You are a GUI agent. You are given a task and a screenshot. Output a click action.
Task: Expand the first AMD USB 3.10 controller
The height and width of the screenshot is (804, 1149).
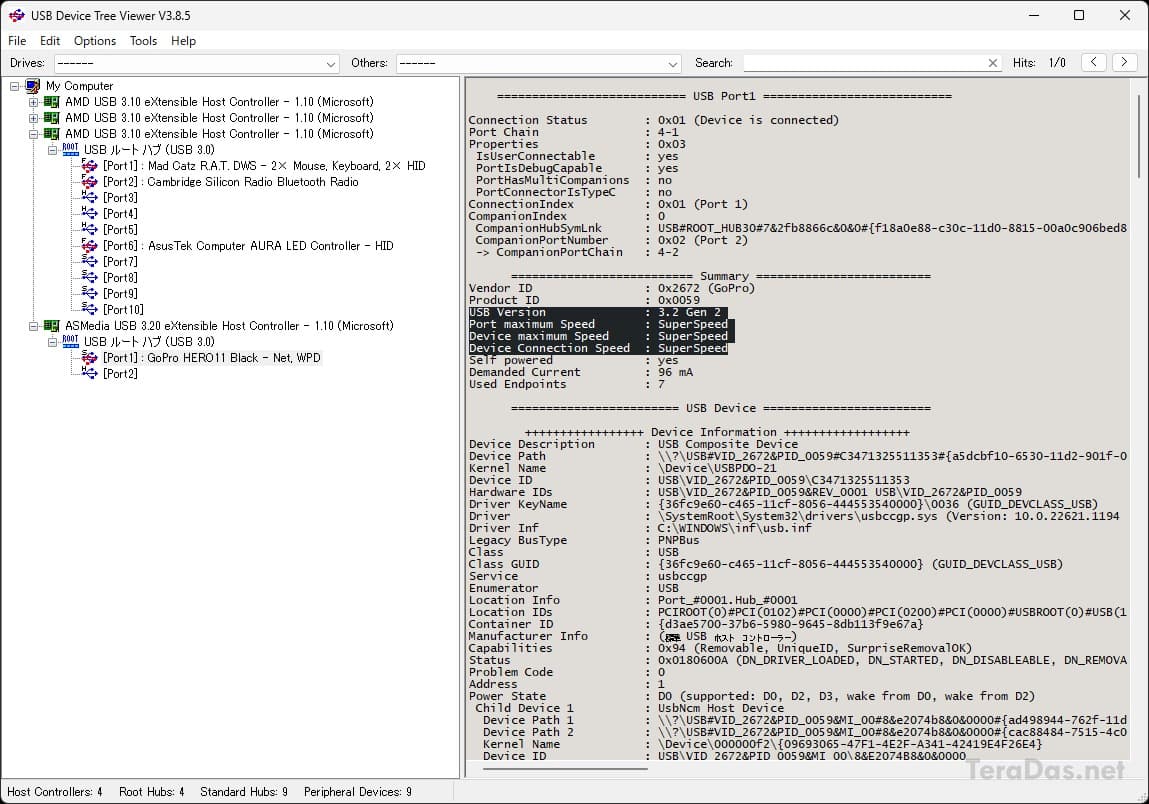(34, 102)
